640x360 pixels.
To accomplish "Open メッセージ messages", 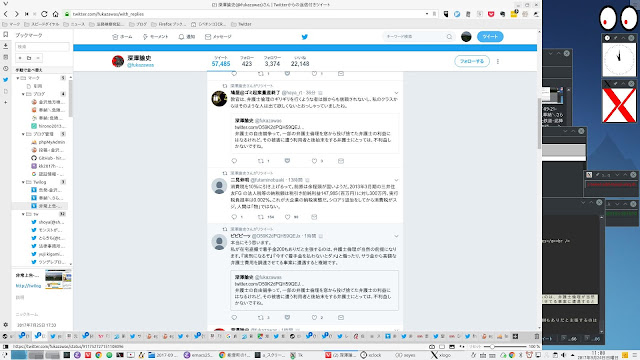I will [x=218, y=37].
